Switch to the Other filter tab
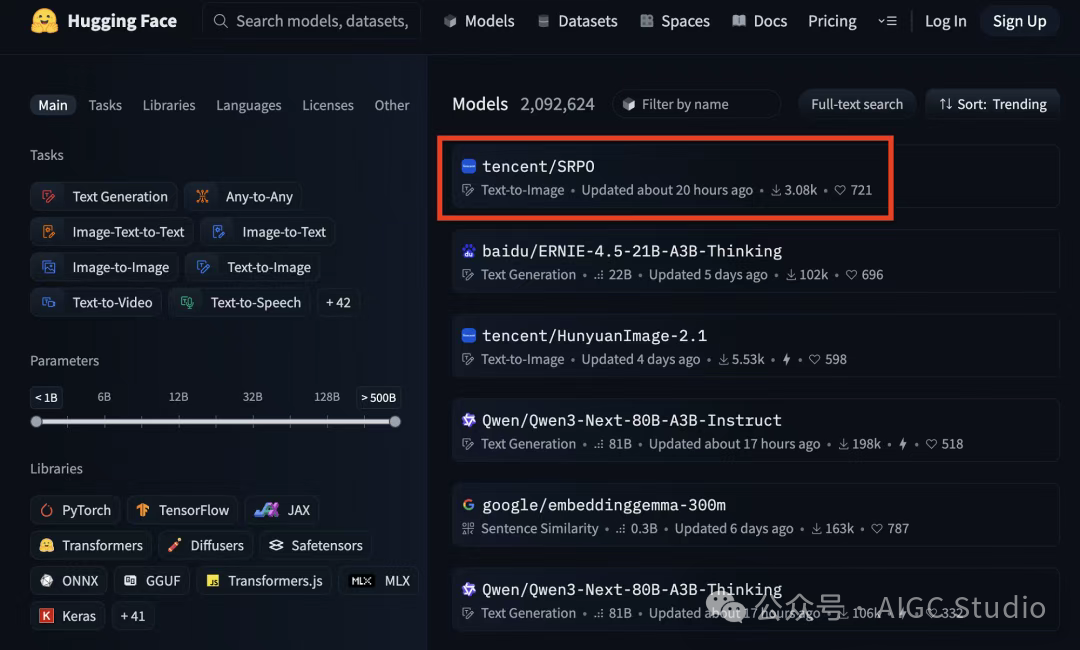 click(391, 105)
